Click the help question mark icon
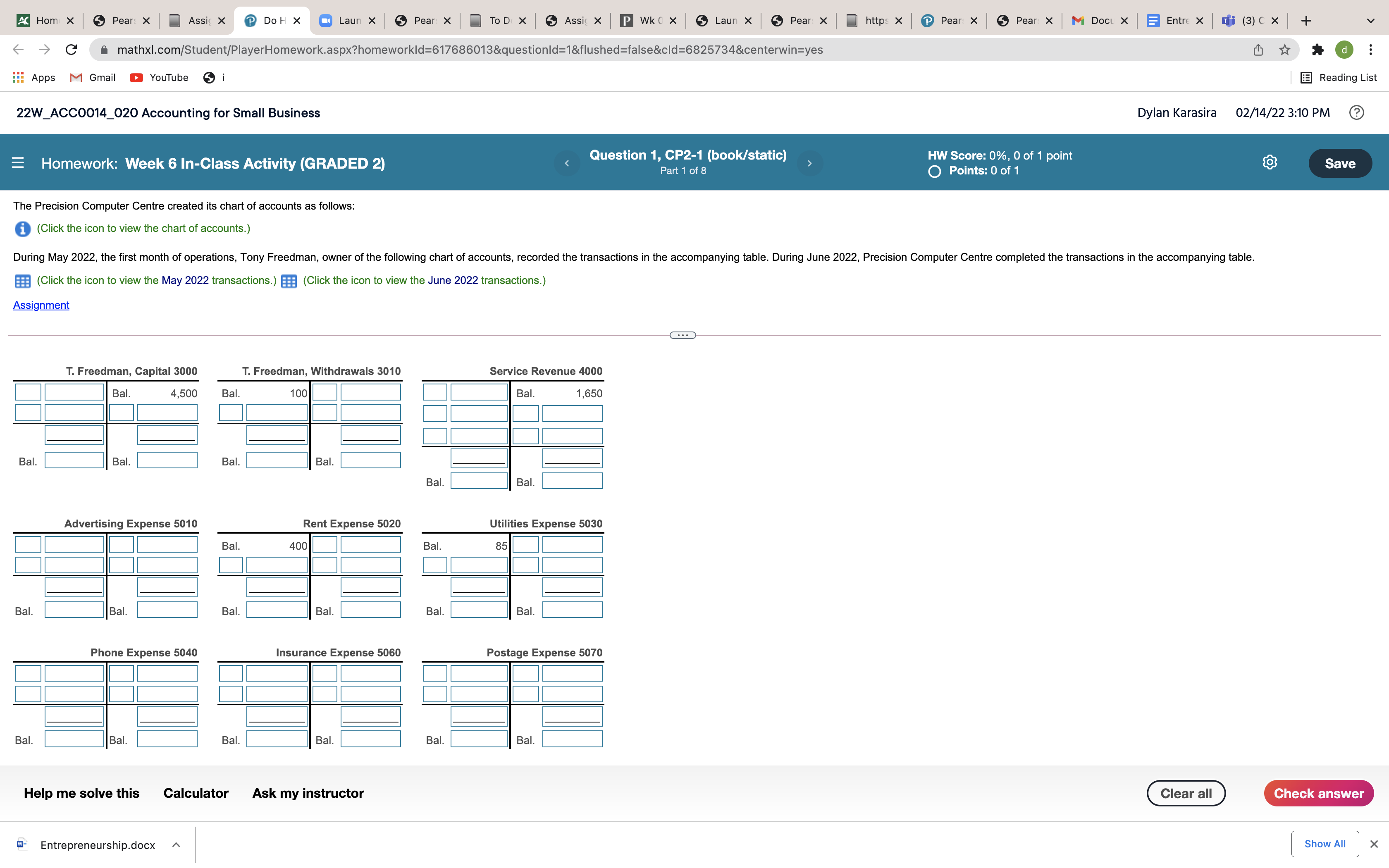The image size is (1389, 868). [1356, 112]
